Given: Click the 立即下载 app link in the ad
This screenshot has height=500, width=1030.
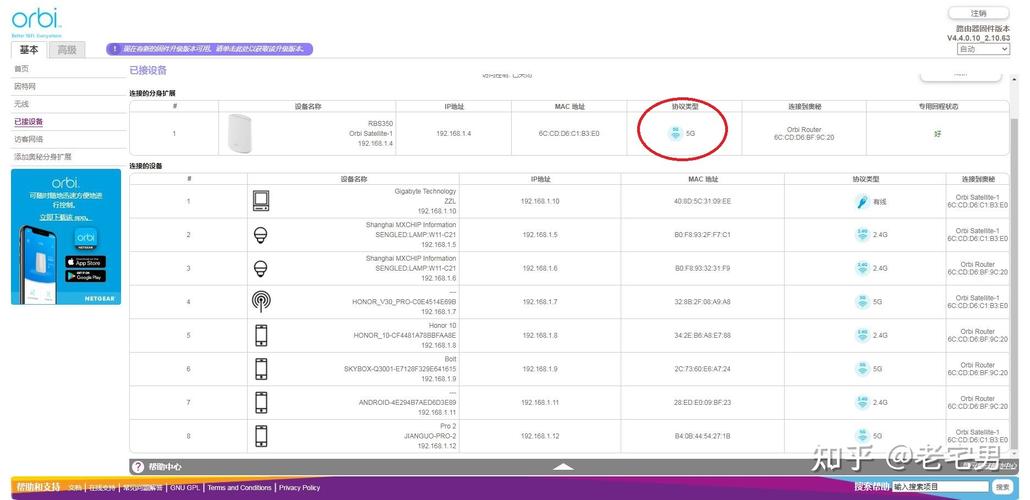Looking at the screenshot, I should (65, 217).
